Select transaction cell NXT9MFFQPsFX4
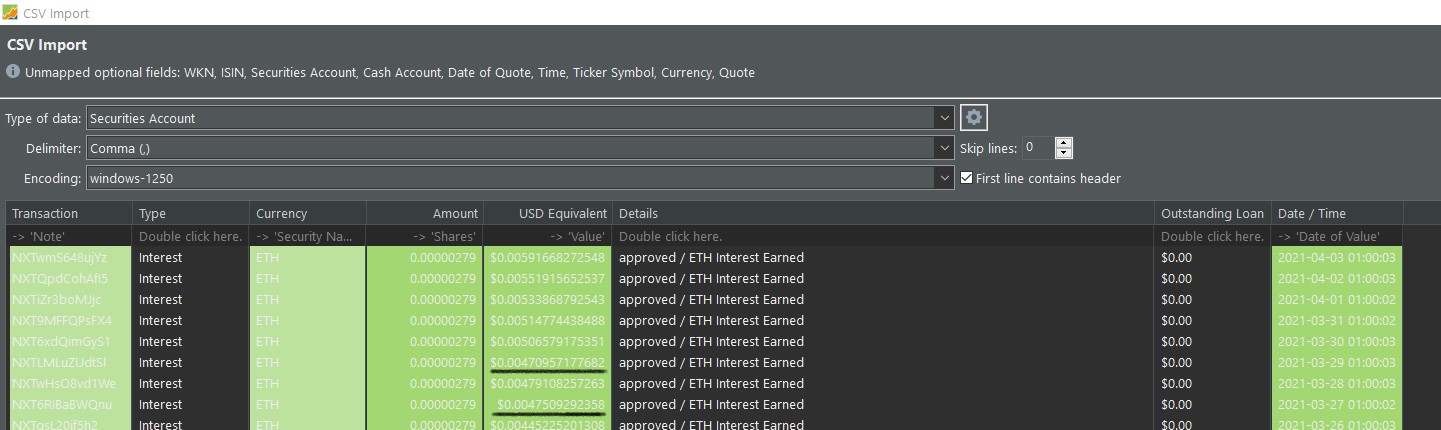 click(69, 320)
